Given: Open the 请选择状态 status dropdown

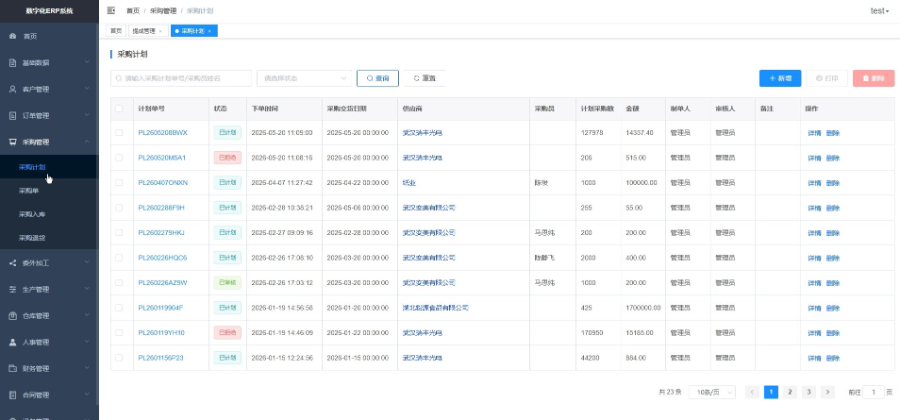Looking at the screenshot, I should coord(304,78).
